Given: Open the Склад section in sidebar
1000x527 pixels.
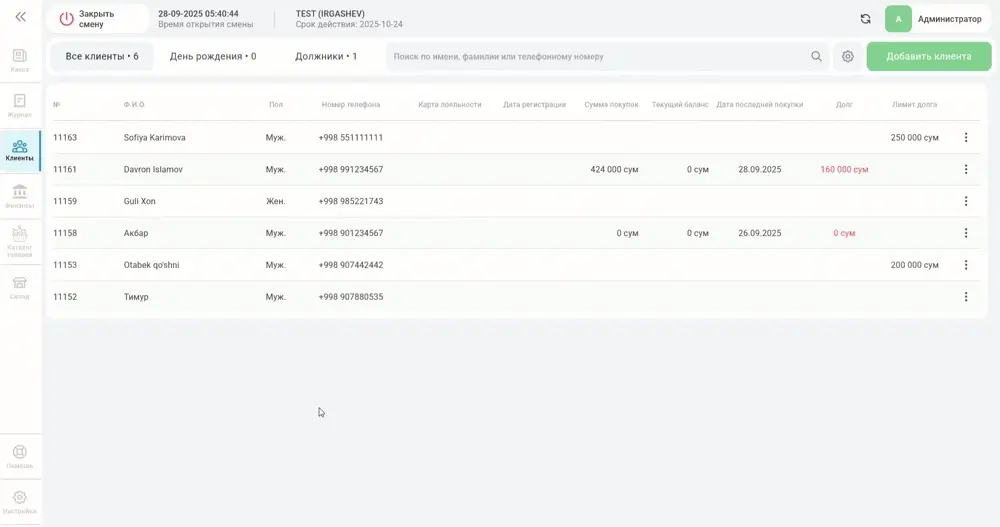Looking at the screenshot, I should tap(20, 287).
